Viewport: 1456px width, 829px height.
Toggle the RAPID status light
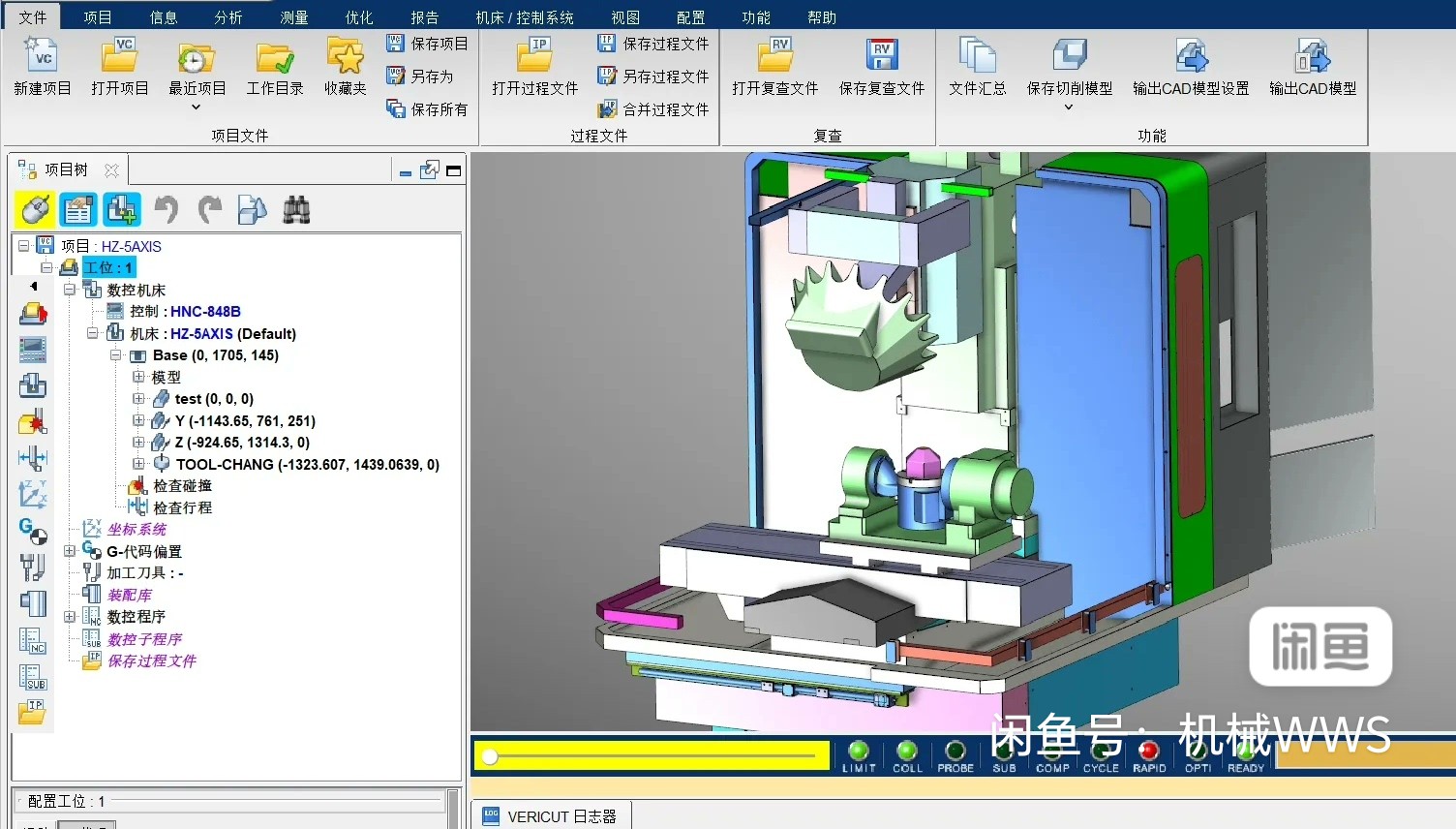[1149, 751]
